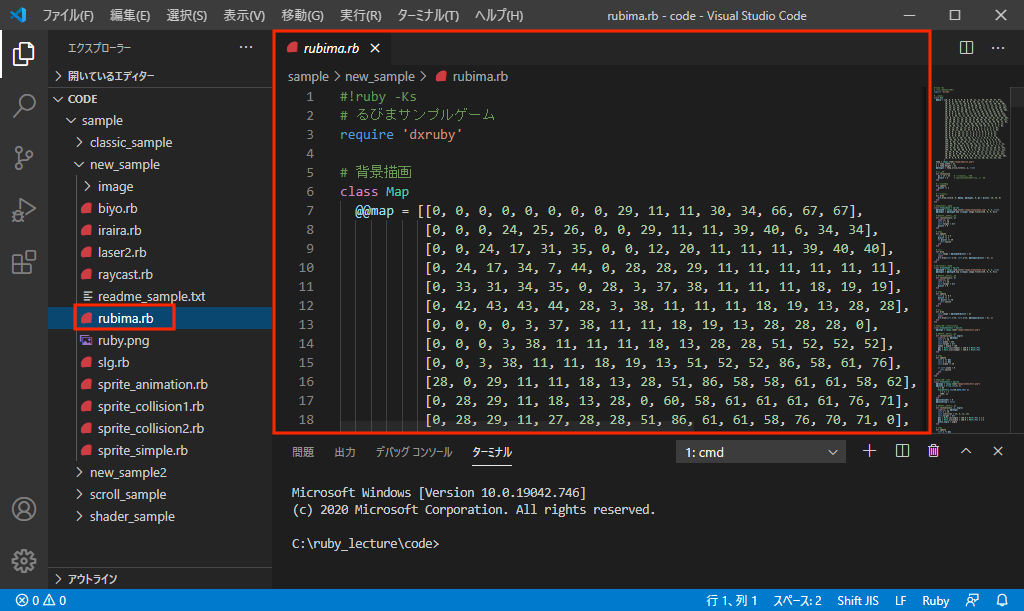Open the 選択(S) menu

pyautogui.click(x=187, y=15)
